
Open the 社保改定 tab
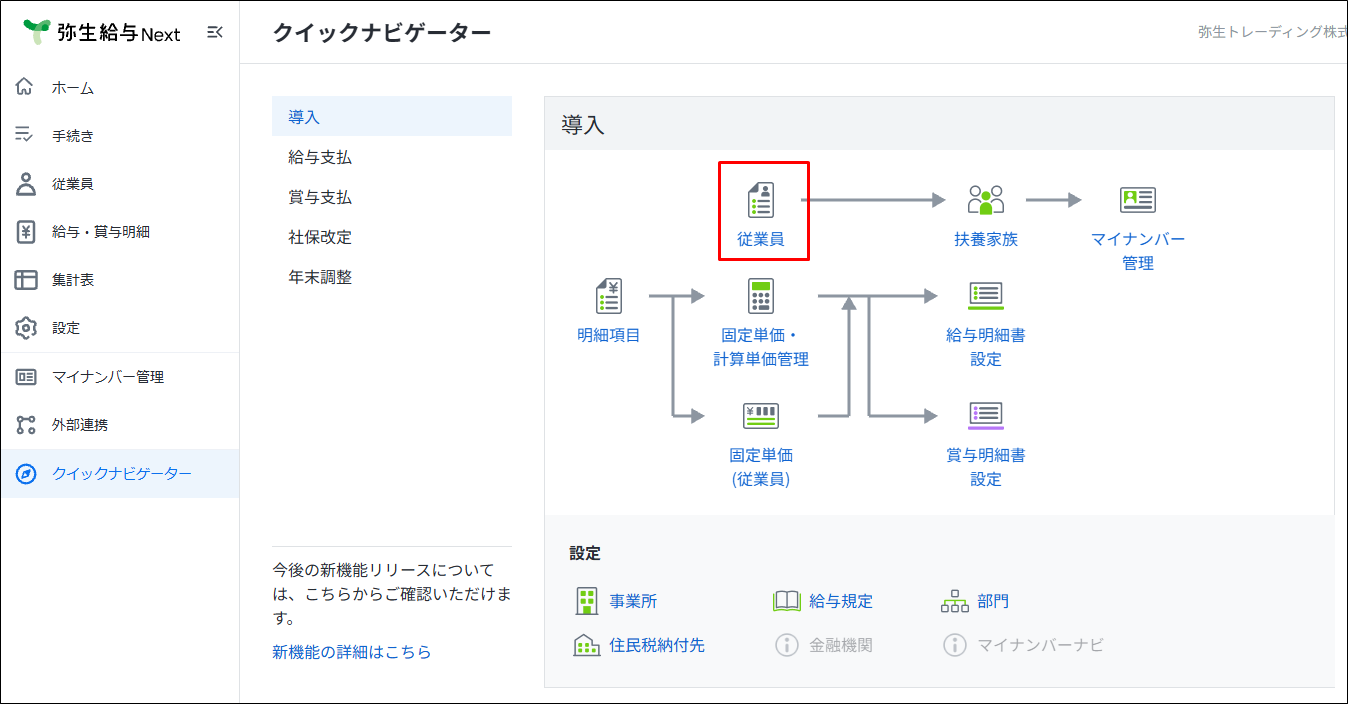tap(320, 237)
